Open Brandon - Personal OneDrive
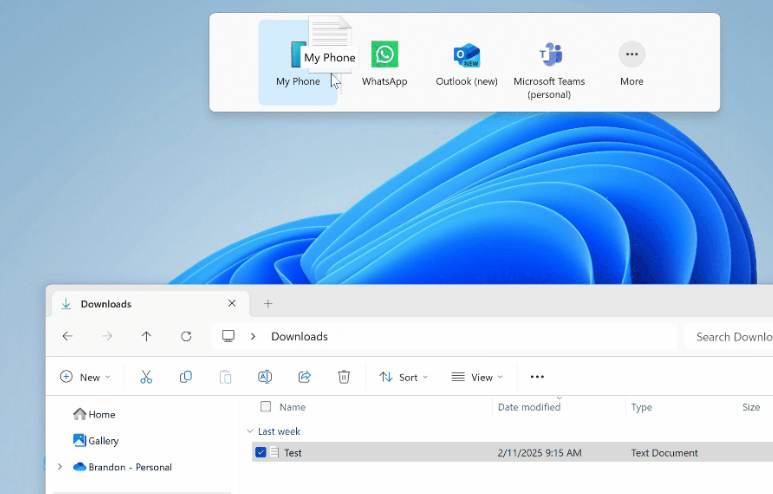 [x=122, y=467]
